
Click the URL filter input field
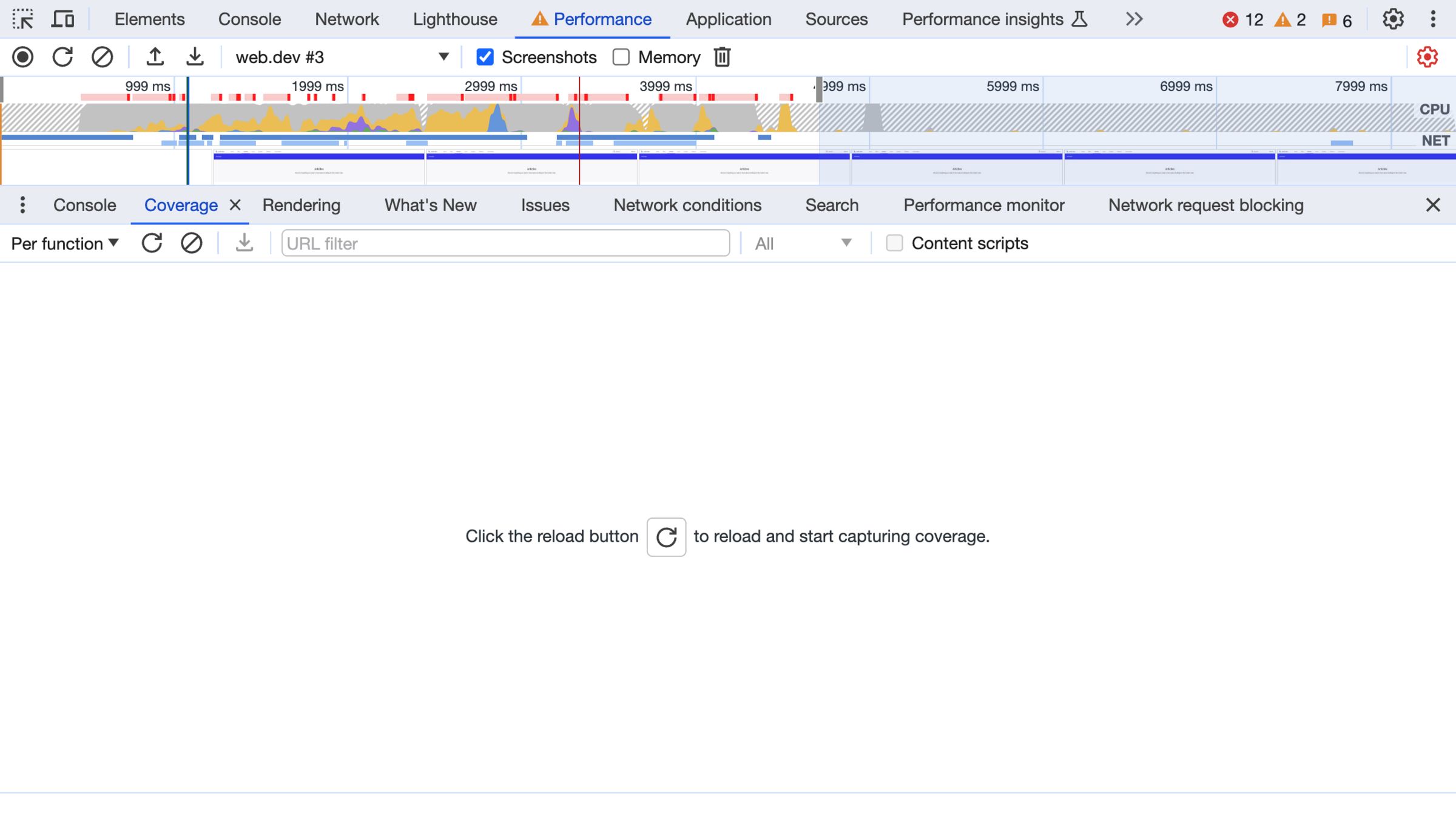(x=505, y=243)
